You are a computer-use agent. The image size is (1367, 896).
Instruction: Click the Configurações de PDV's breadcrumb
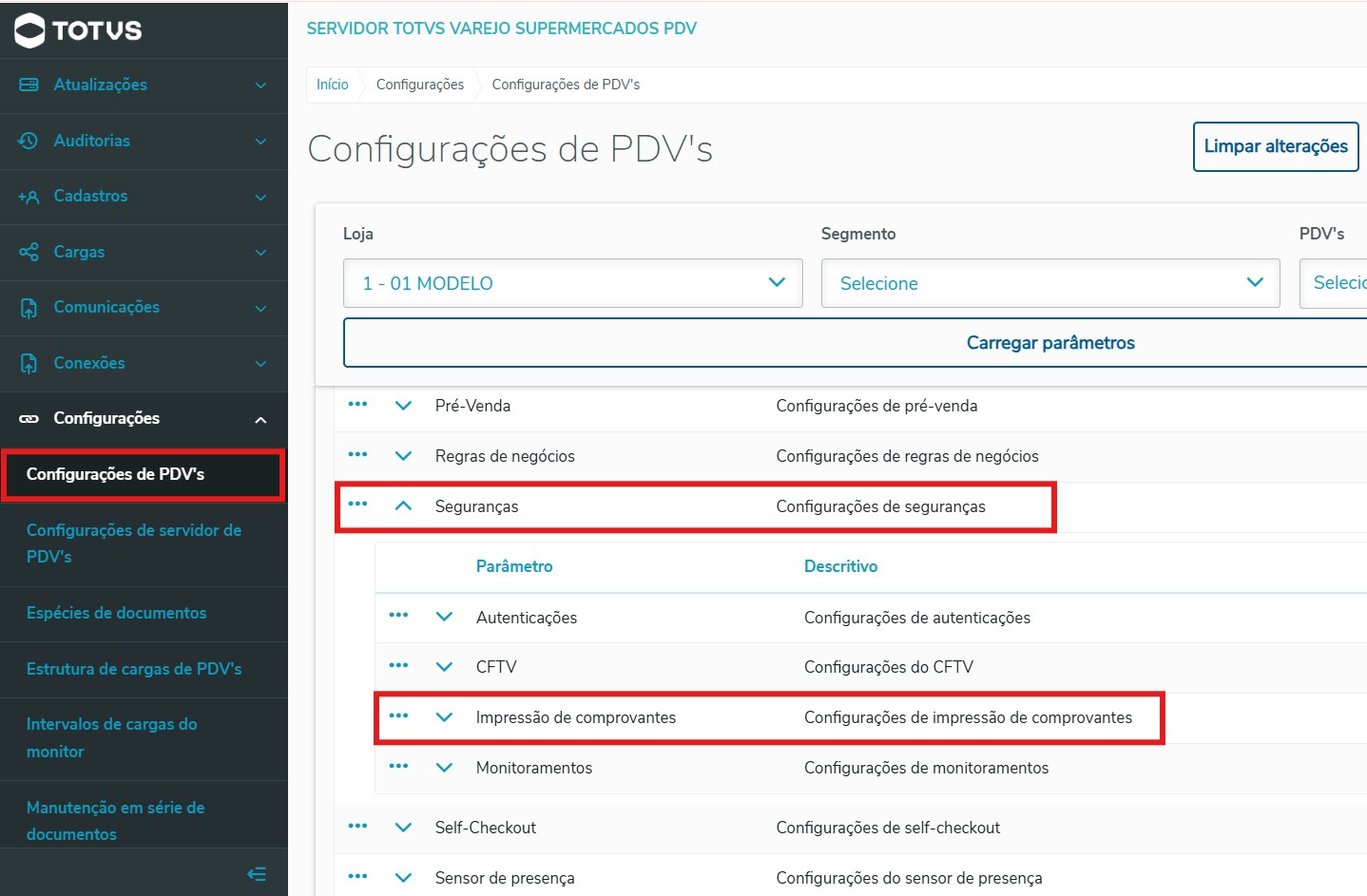coord(566,85)
